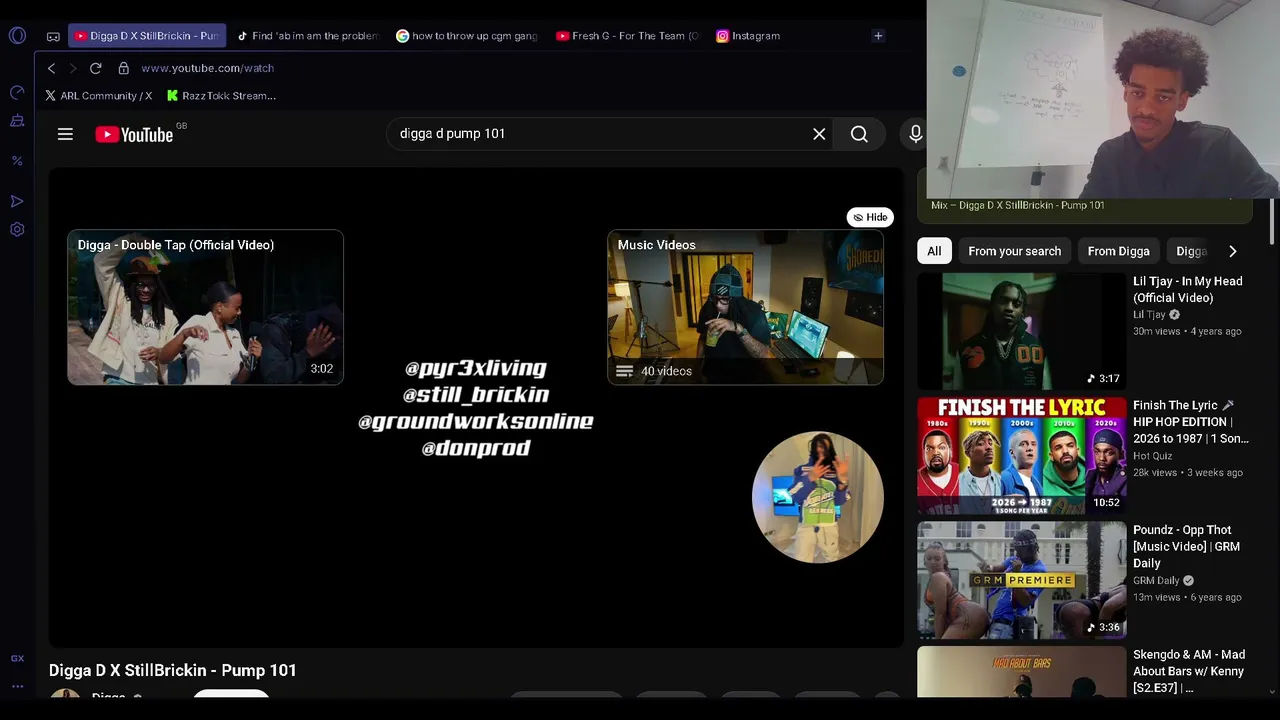The image size is (1280, 720).
Task: Click the video title 'Digga D X StillBrickin - Pump 101'
Action: pos(173,670)
